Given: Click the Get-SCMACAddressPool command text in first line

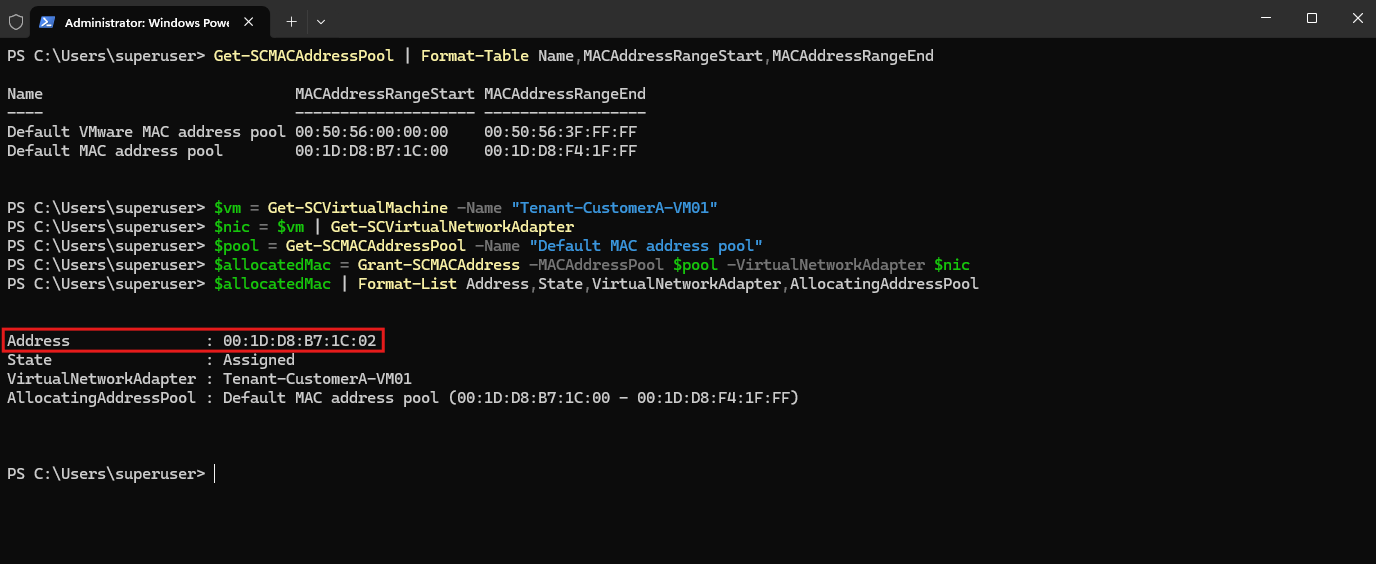Looking at the screenshot, I should [304, 56].
